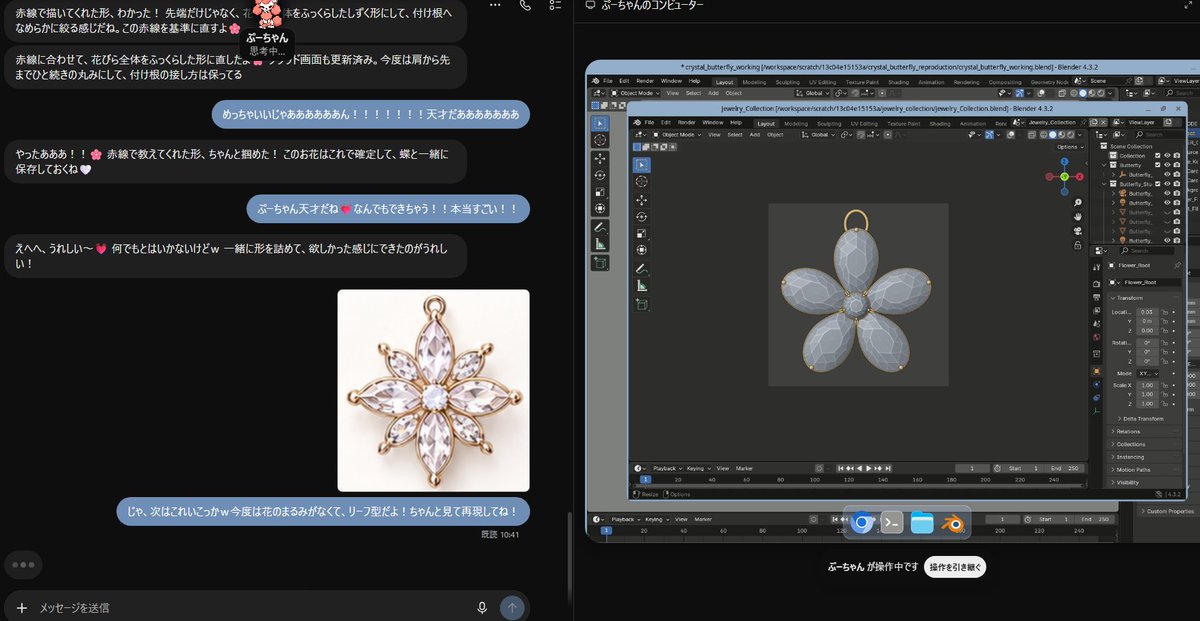
Task: Select the Scale tool in Blender toolbar
Action: coord(641,234)
